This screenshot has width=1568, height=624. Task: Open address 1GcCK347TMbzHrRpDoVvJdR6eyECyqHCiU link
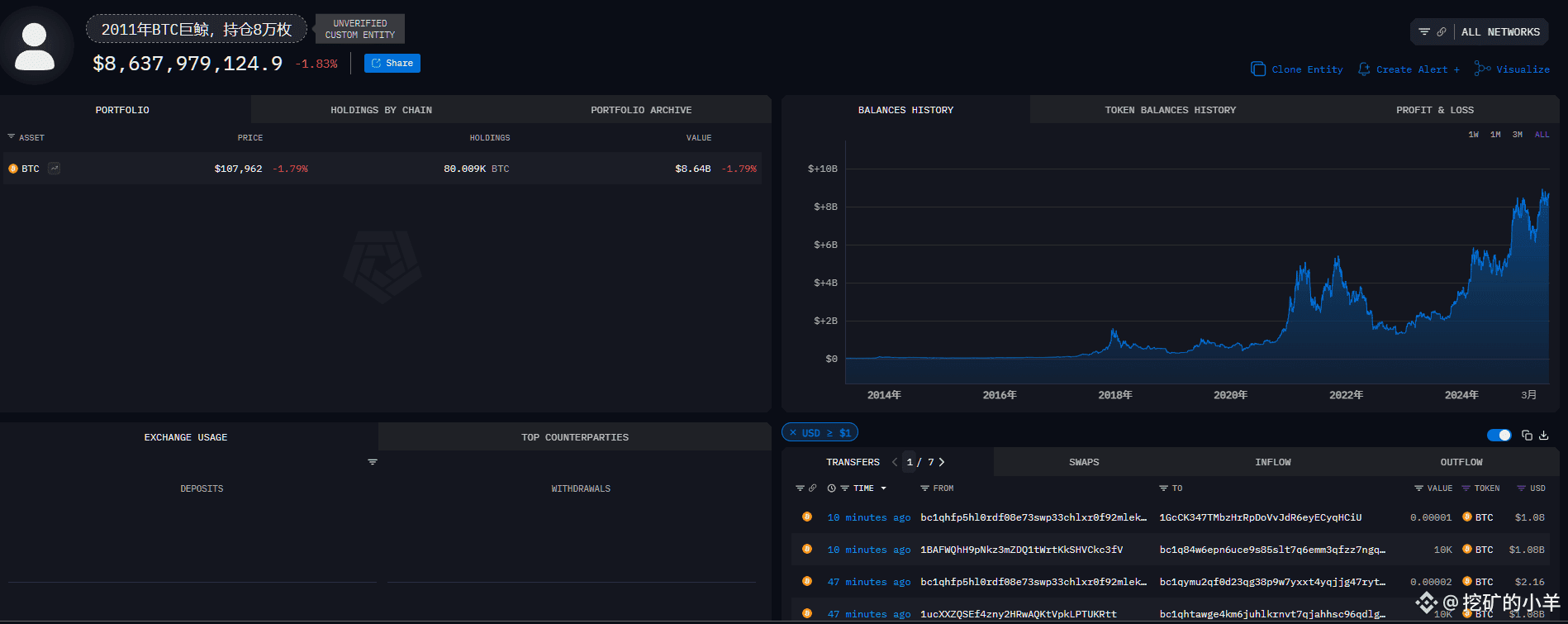point(1260,517)
